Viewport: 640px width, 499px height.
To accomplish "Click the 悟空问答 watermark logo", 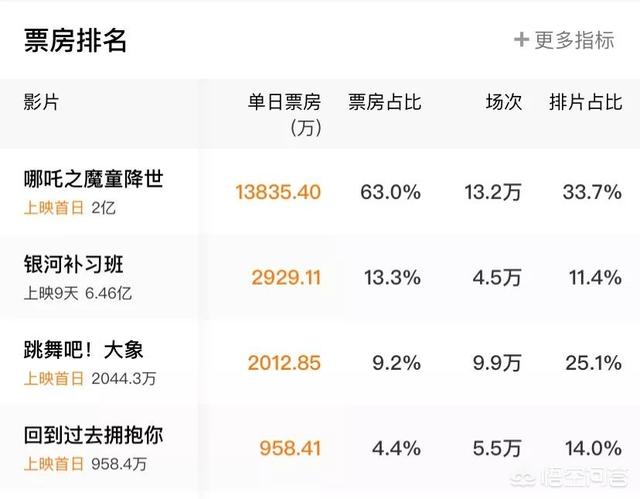I will (x=569, y=479).
